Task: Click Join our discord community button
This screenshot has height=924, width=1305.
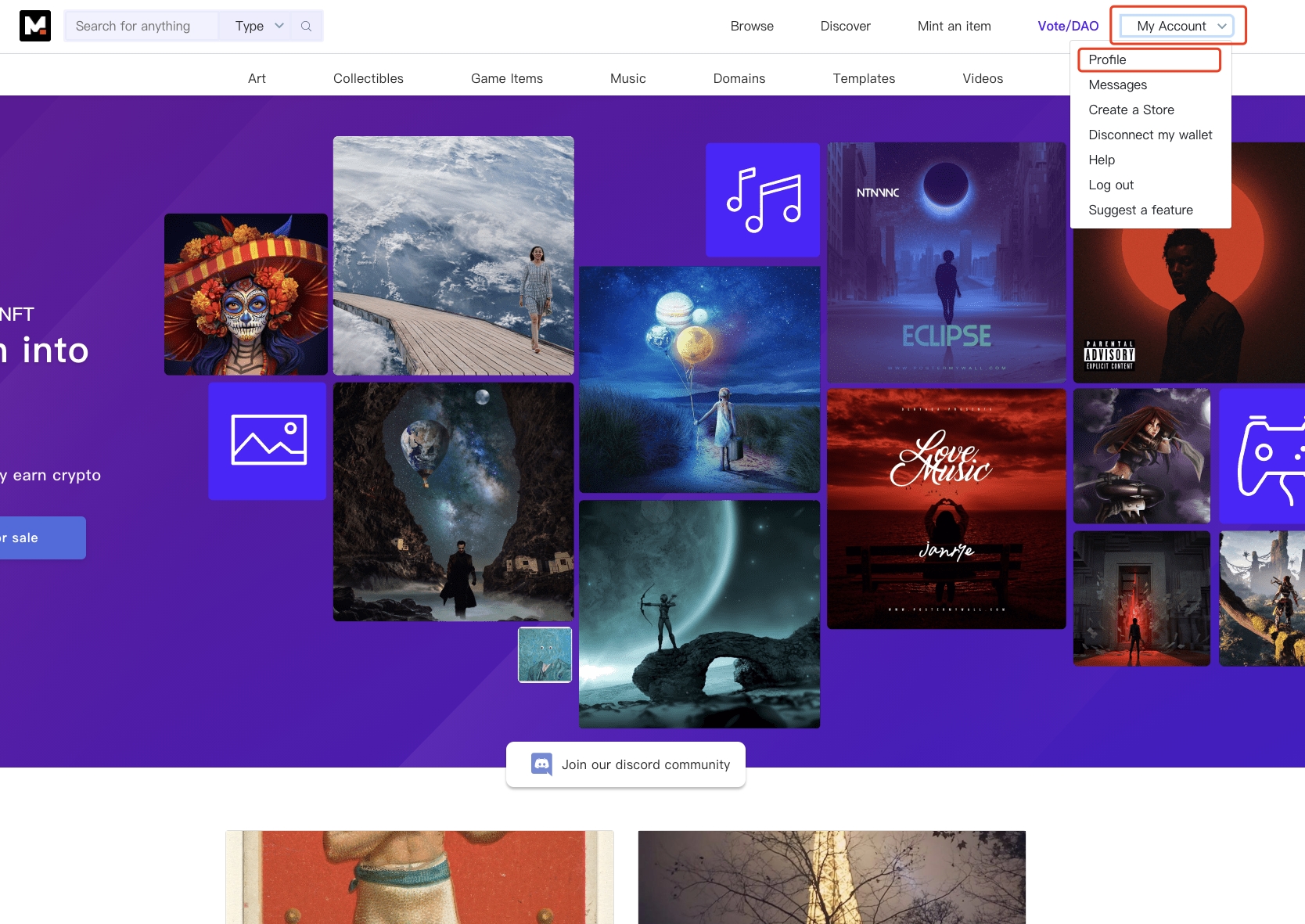Action: 626,764
